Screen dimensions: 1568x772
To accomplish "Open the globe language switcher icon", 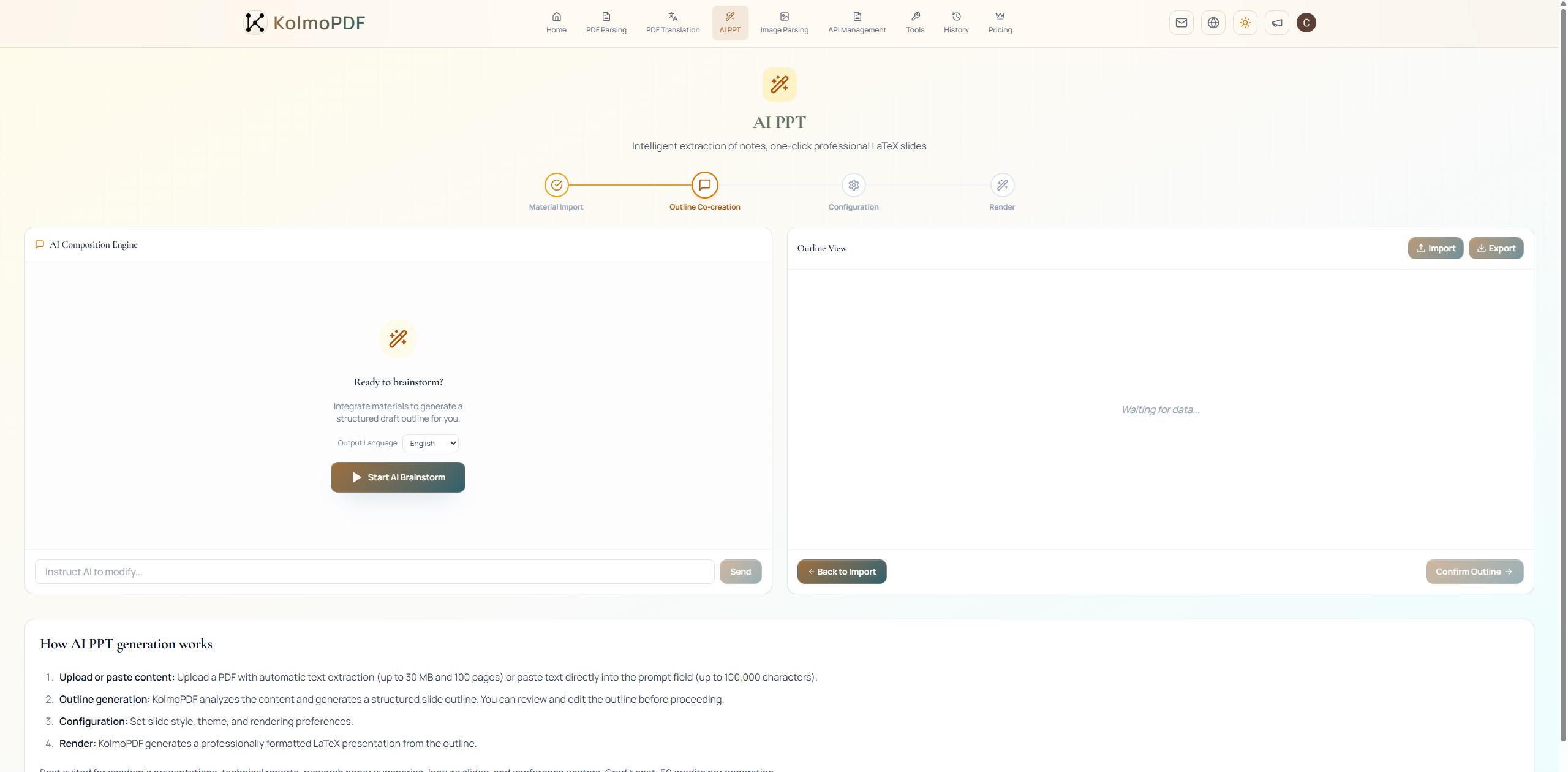I will (x=1213, y=23).
